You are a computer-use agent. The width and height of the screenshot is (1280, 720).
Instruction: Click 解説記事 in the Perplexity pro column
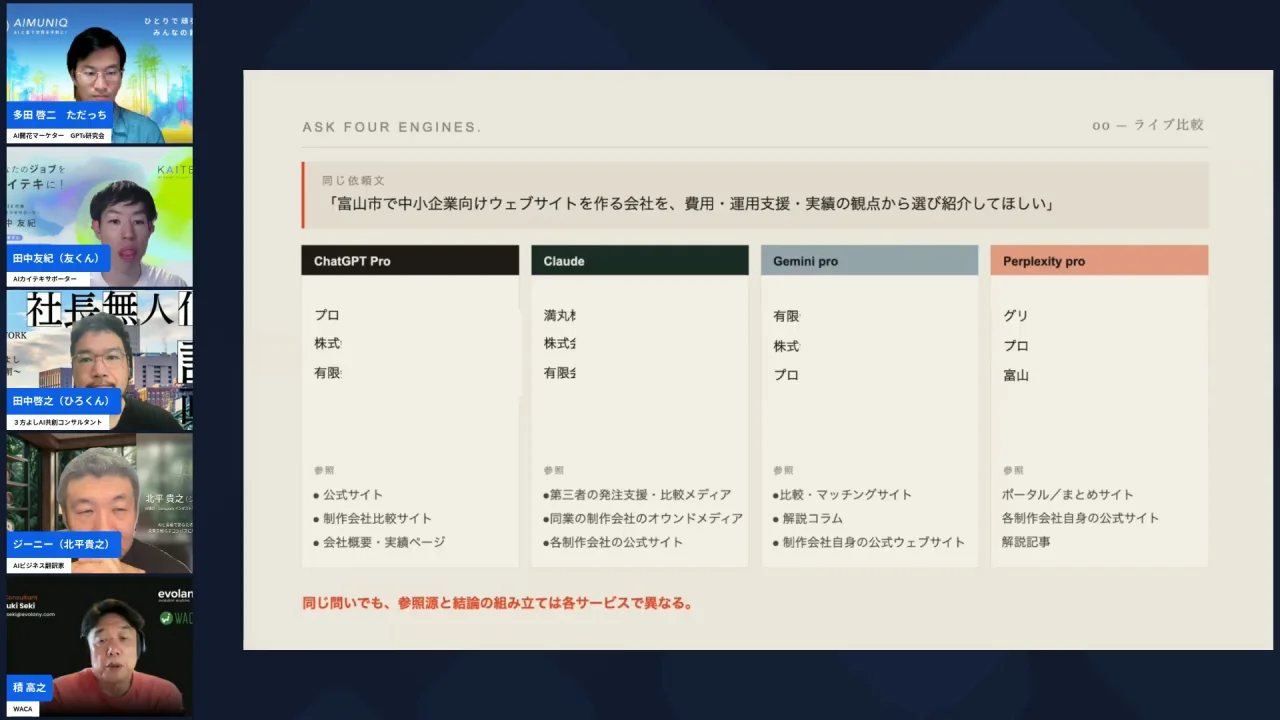click(1026, 542)
